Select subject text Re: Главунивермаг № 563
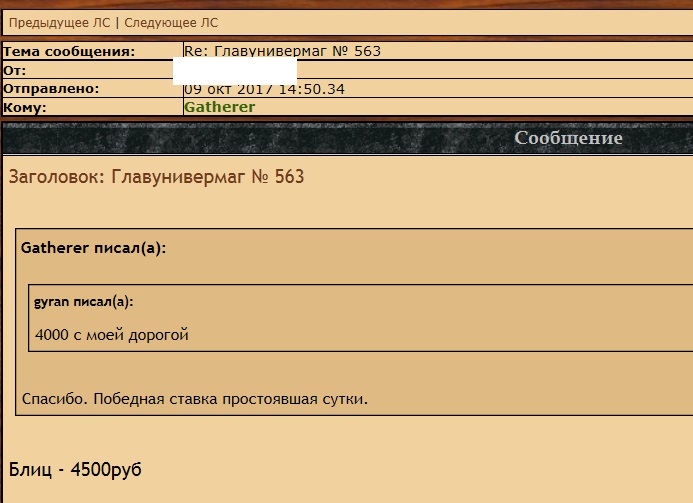 click(x=282, y=51)
